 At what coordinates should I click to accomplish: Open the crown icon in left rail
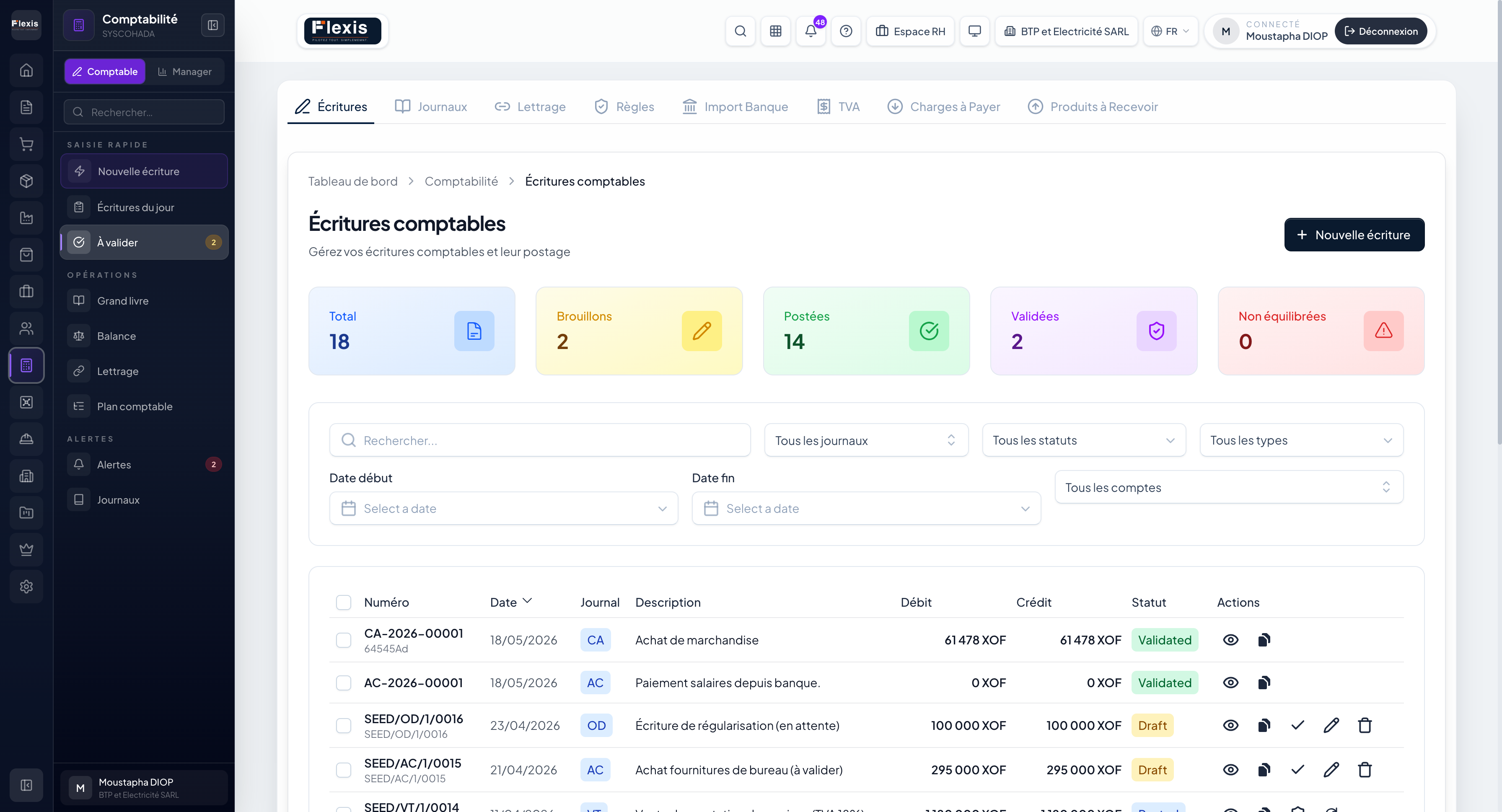26,550
